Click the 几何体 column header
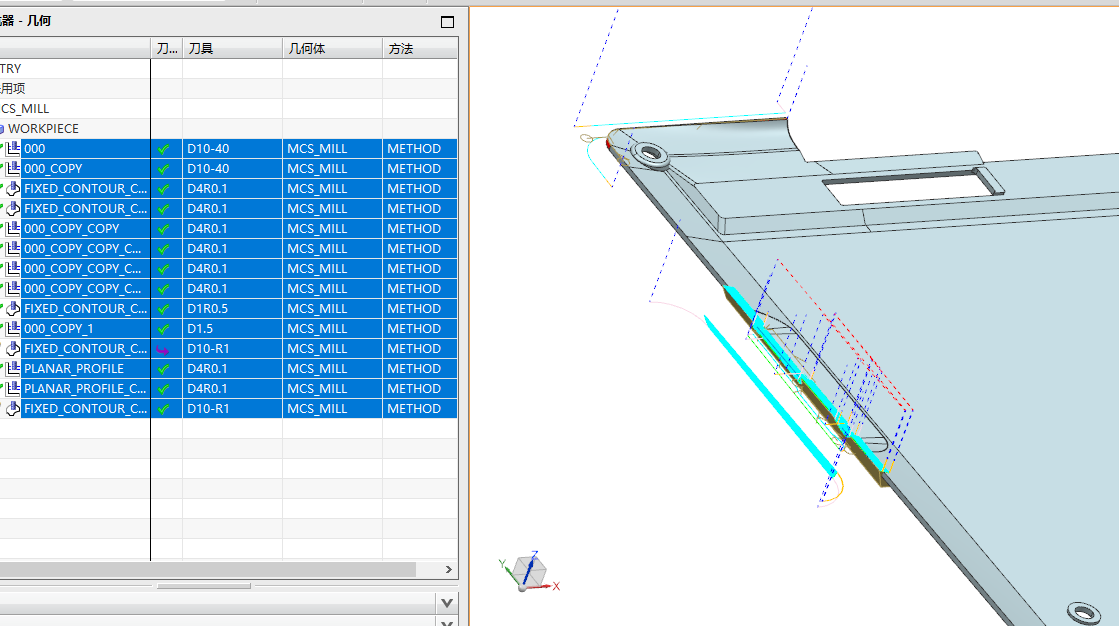1119x626 pixels. click(x=333, y=49)
